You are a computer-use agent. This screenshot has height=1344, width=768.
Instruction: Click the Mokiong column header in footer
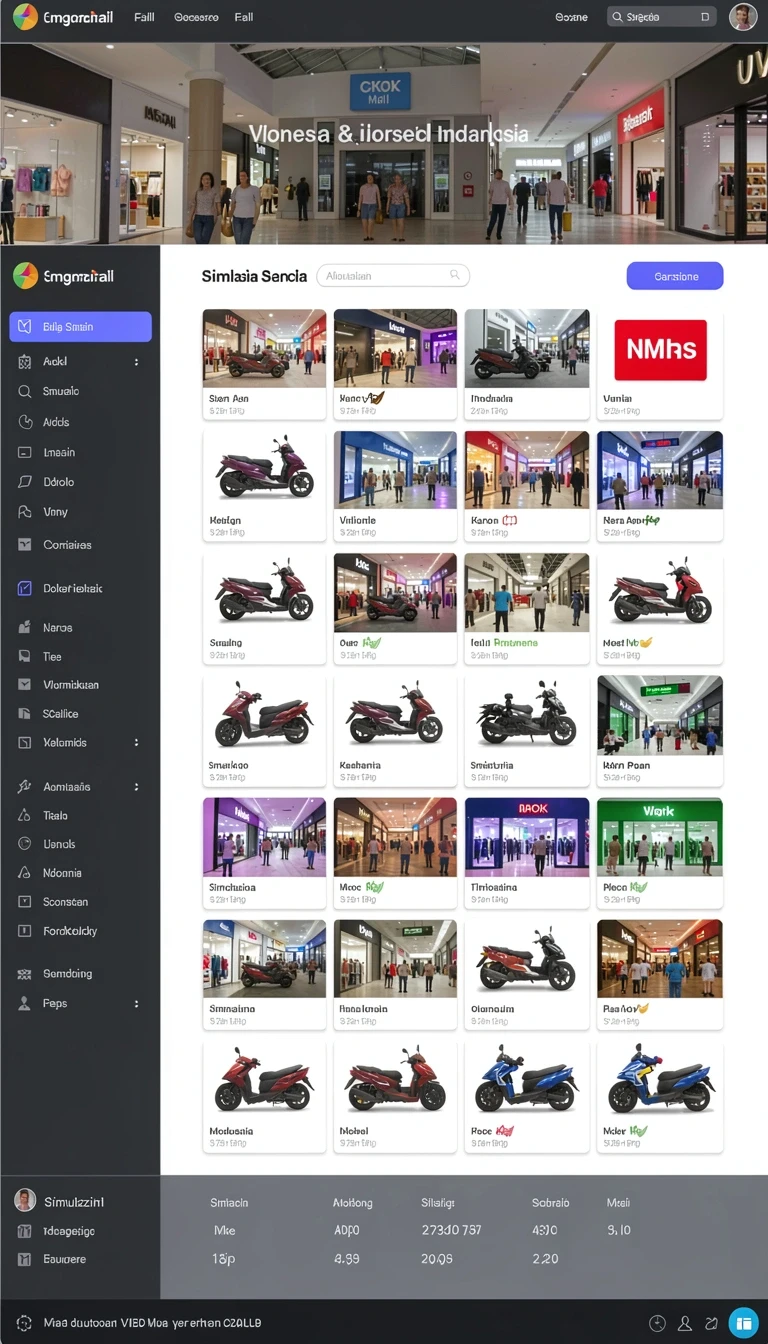point(353,1203)
